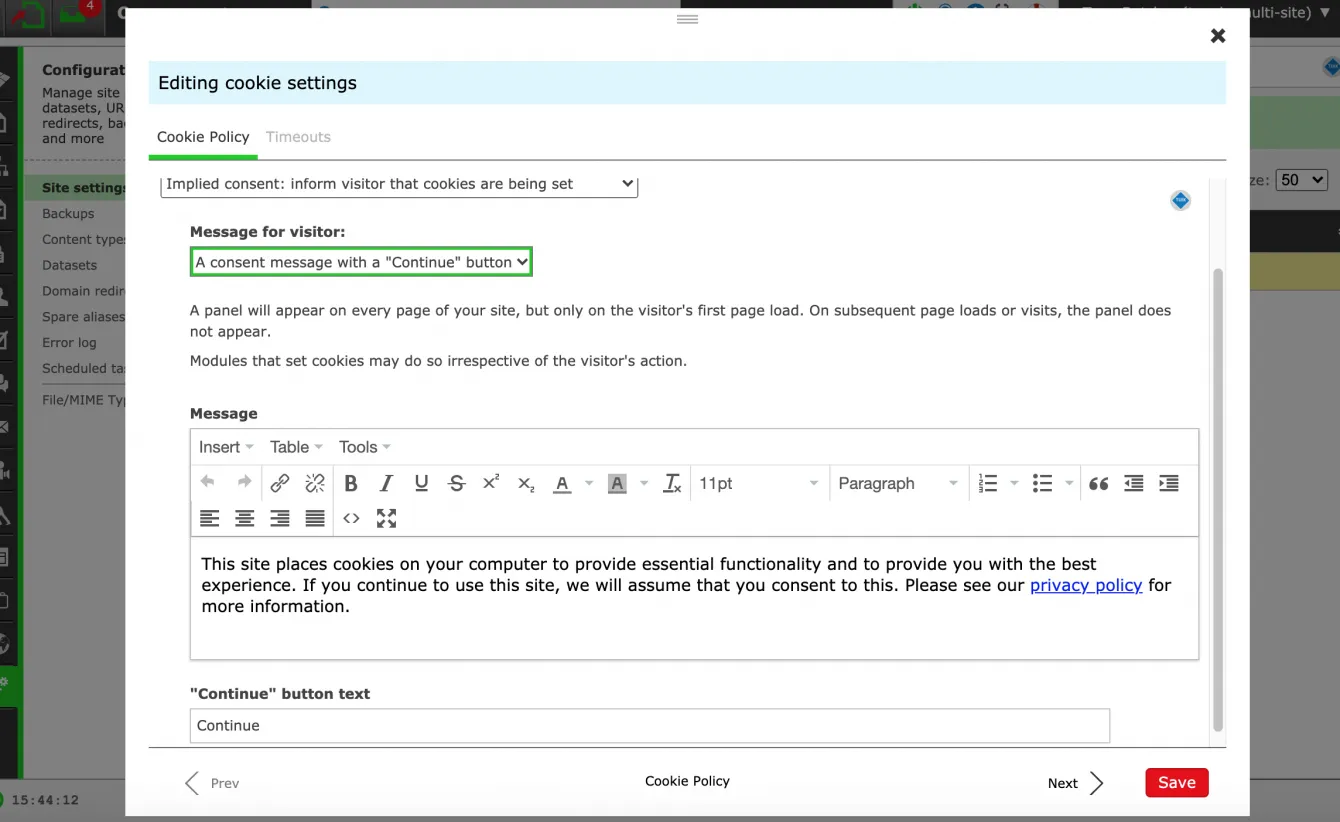1340x822 pixels.
Task: Open text color picker arrow
Action: (589, 483)
